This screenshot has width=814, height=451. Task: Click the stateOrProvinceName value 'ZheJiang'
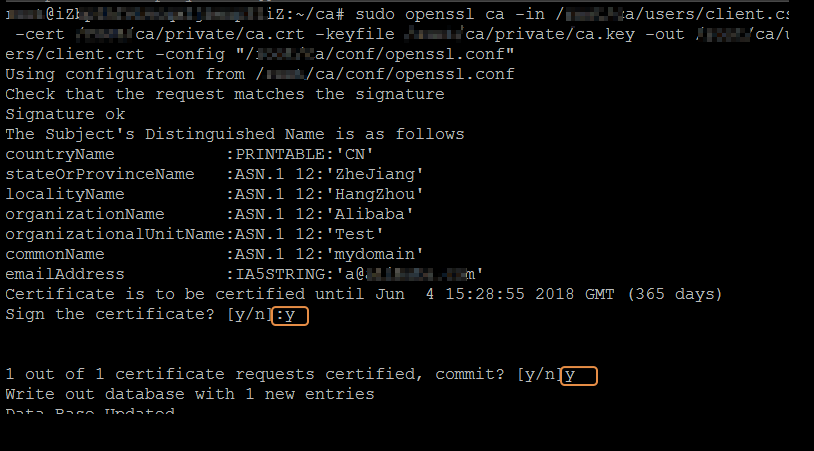pos(384,175)
